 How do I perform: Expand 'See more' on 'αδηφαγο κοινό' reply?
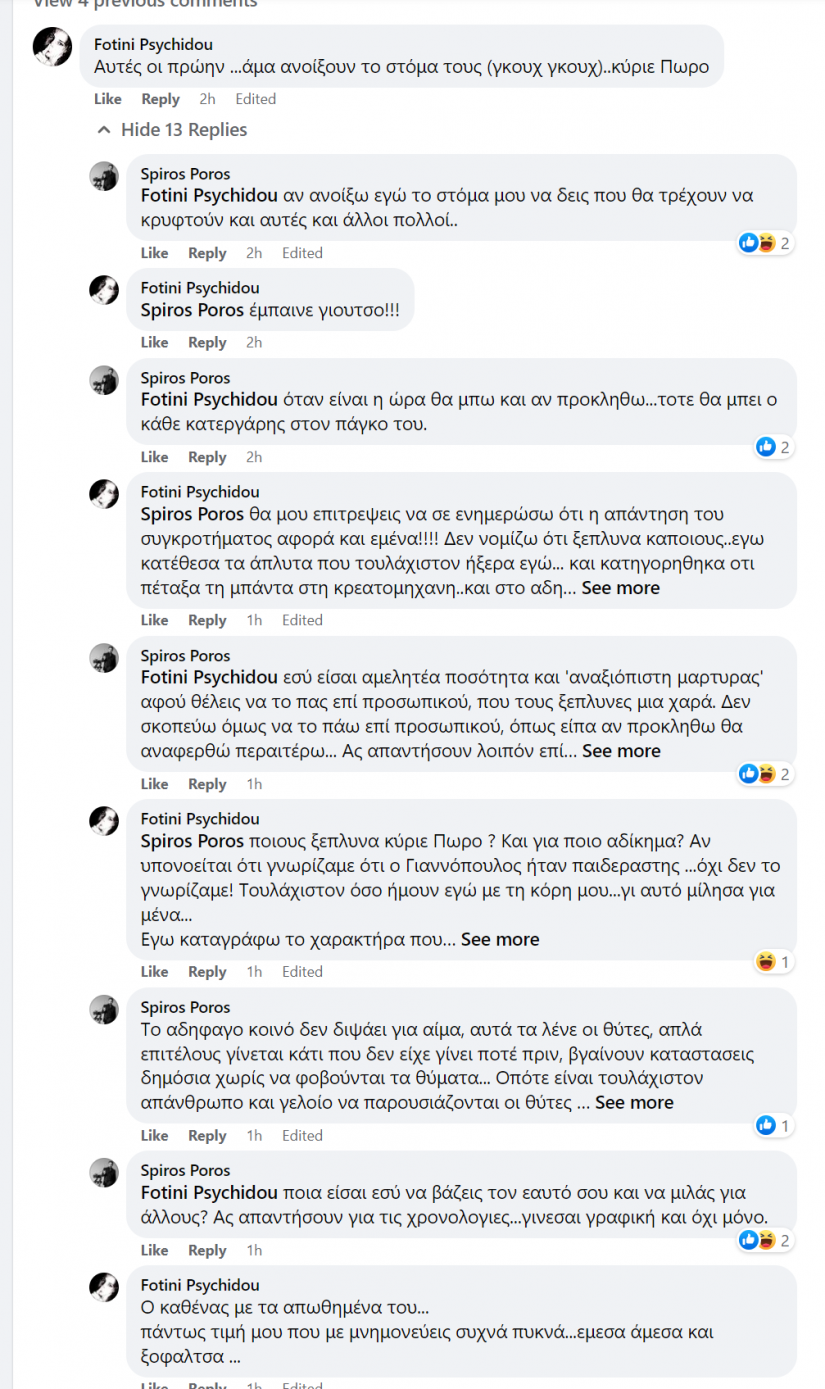click(634, 1102)
